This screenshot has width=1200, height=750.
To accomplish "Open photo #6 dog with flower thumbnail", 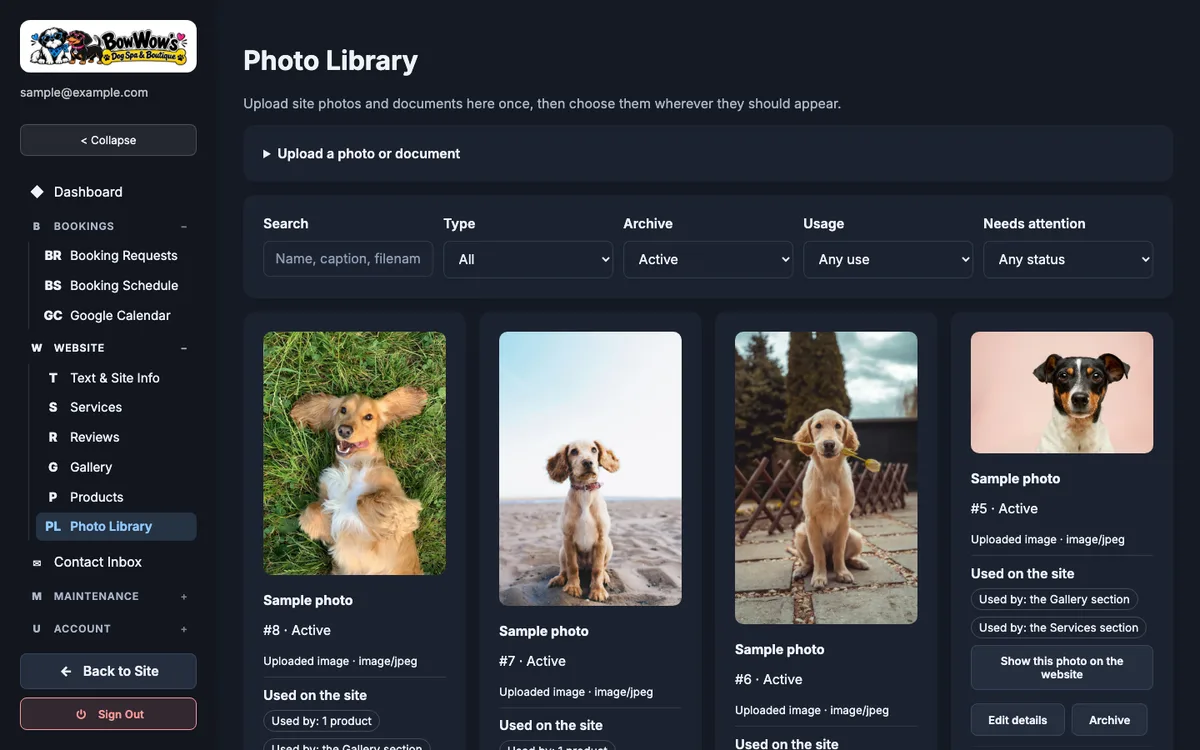I will [826, 478].
